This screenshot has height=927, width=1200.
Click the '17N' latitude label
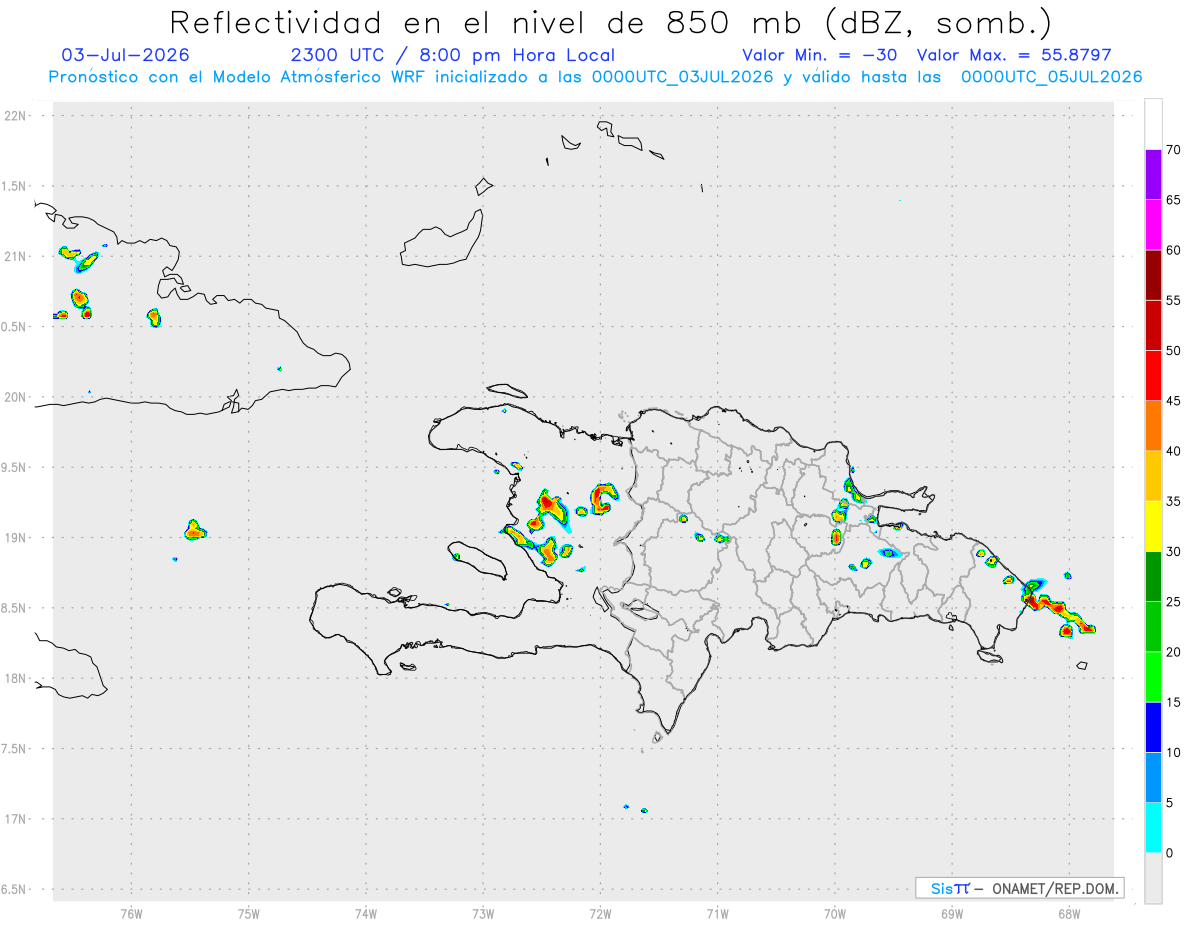16,819
